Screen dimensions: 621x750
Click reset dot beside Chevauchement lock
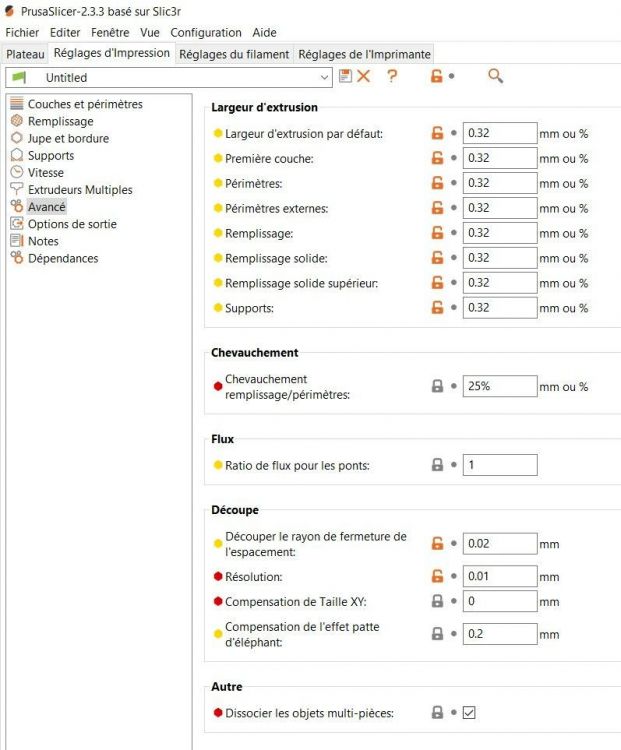point(454,386)
